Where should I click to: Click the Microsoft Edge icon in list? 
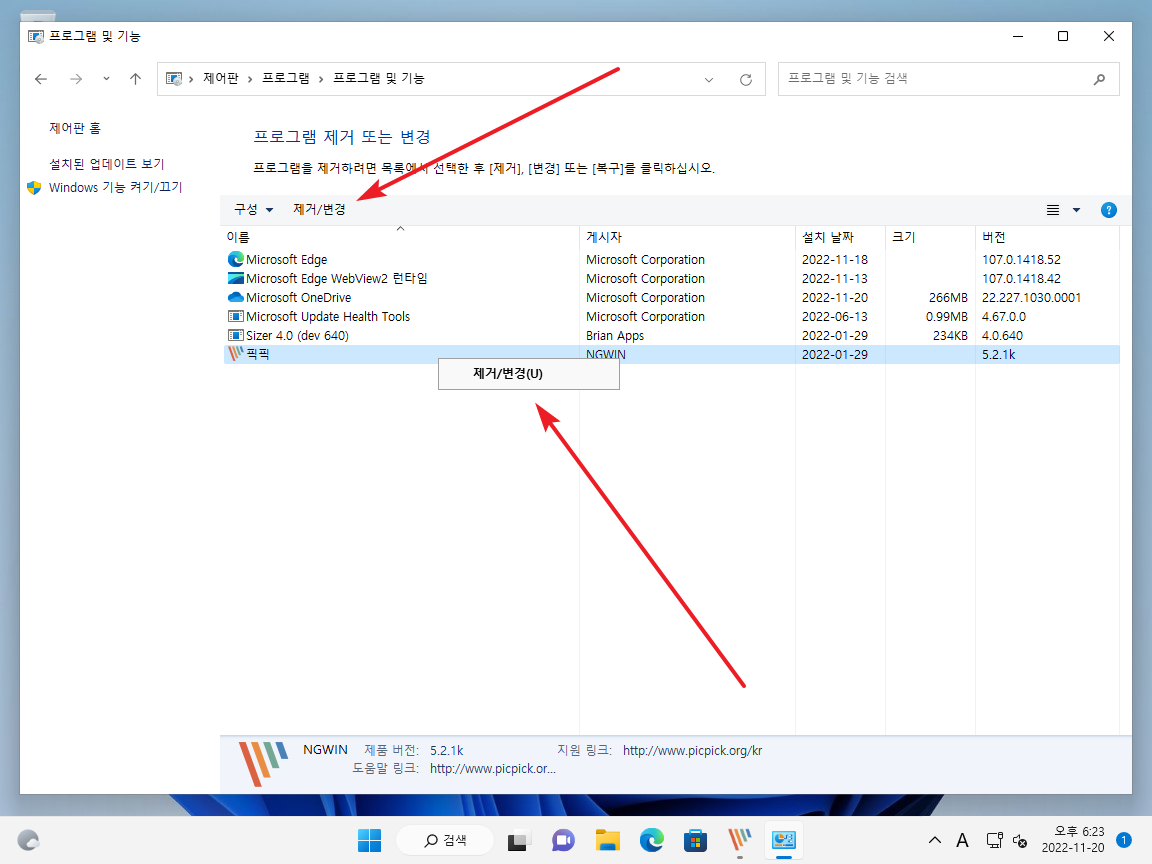pyautogui.click(x=236, y=259)
